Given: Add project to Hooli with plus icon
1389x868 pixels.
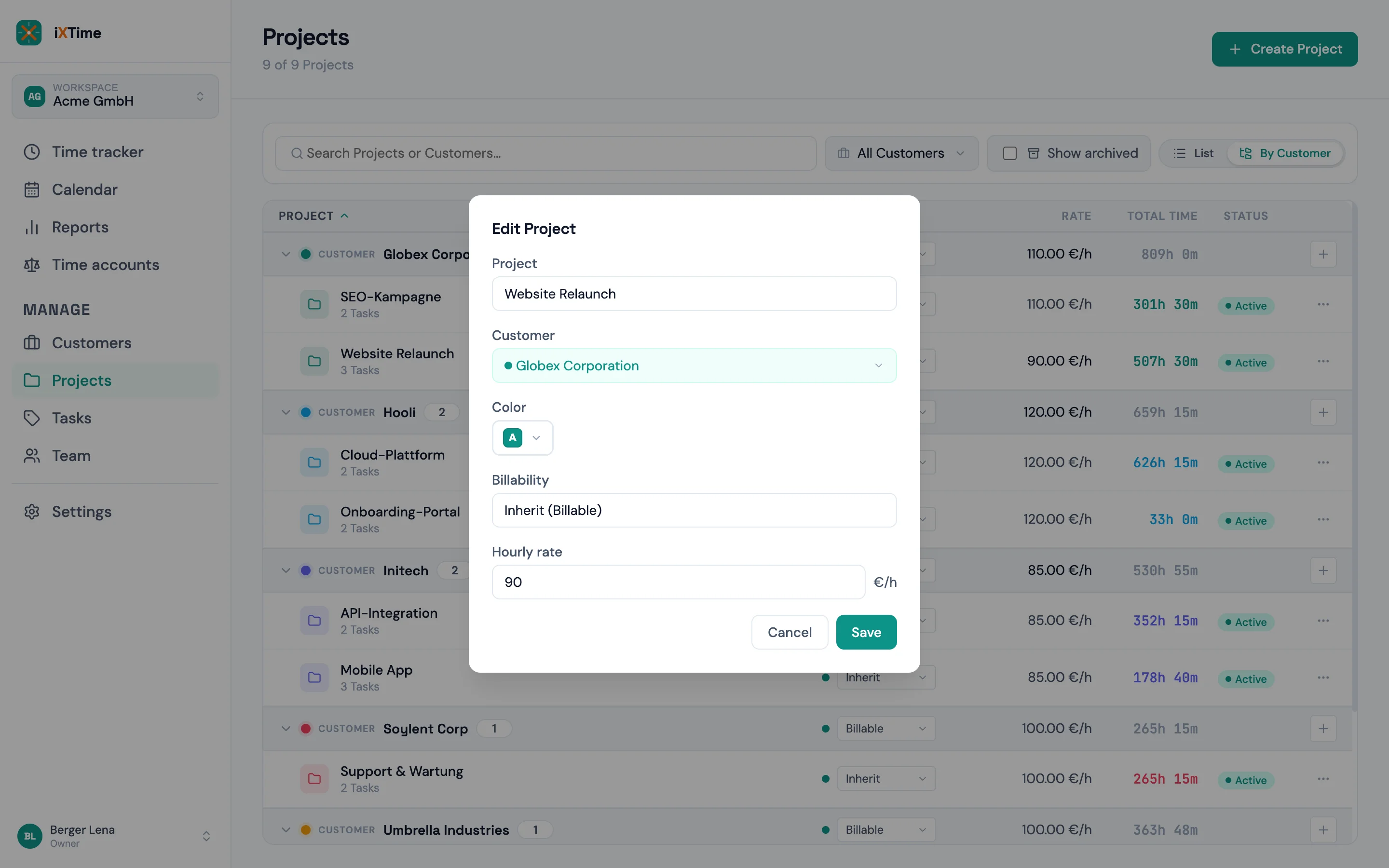Looking at the screenshot, I should [x=1323, y=412].
